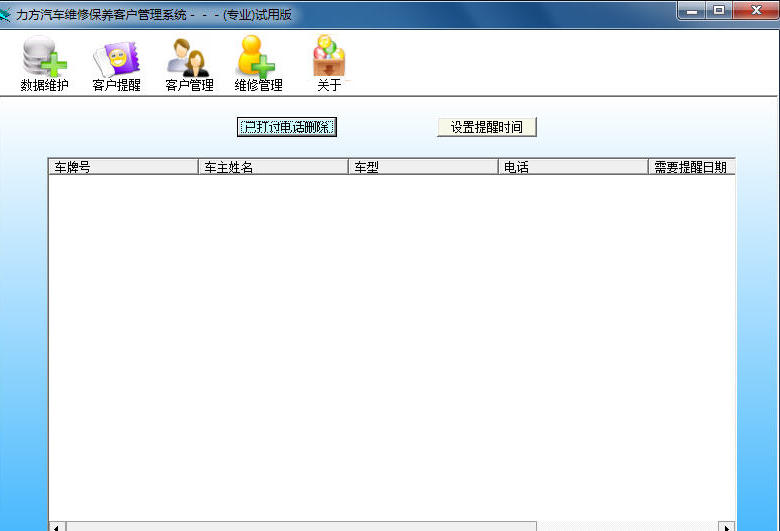Click the horizontal scrollbar right arrow

(x=727, y=526)
